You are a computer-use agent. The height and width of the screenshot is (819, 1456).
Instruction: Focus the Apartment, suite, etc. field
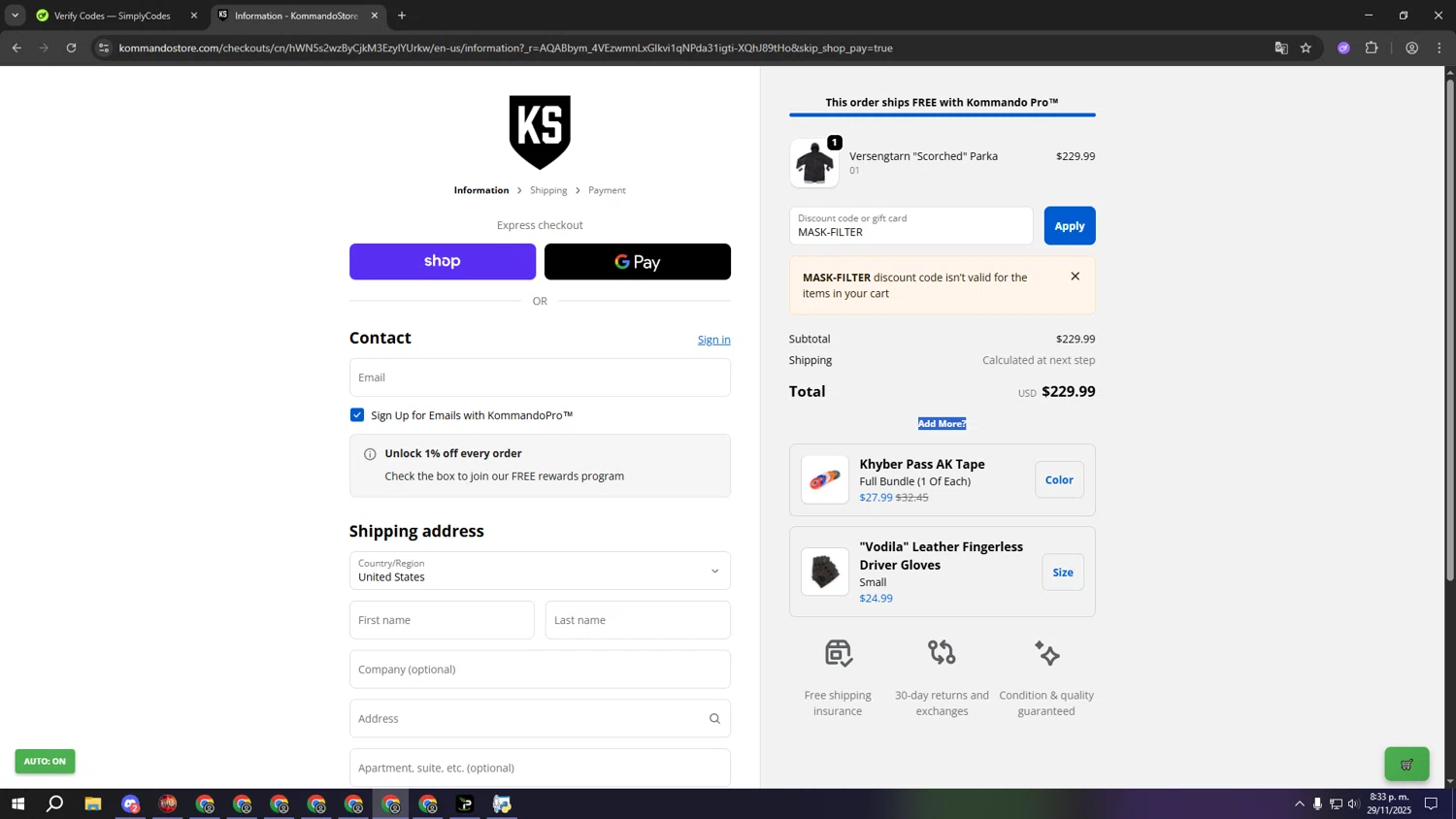point(540,768)
